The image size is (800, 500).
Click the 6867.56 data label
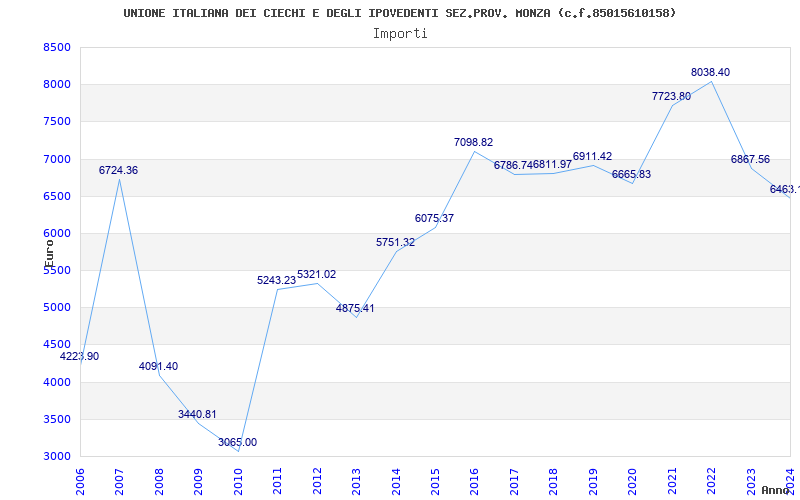pos(751,159)
